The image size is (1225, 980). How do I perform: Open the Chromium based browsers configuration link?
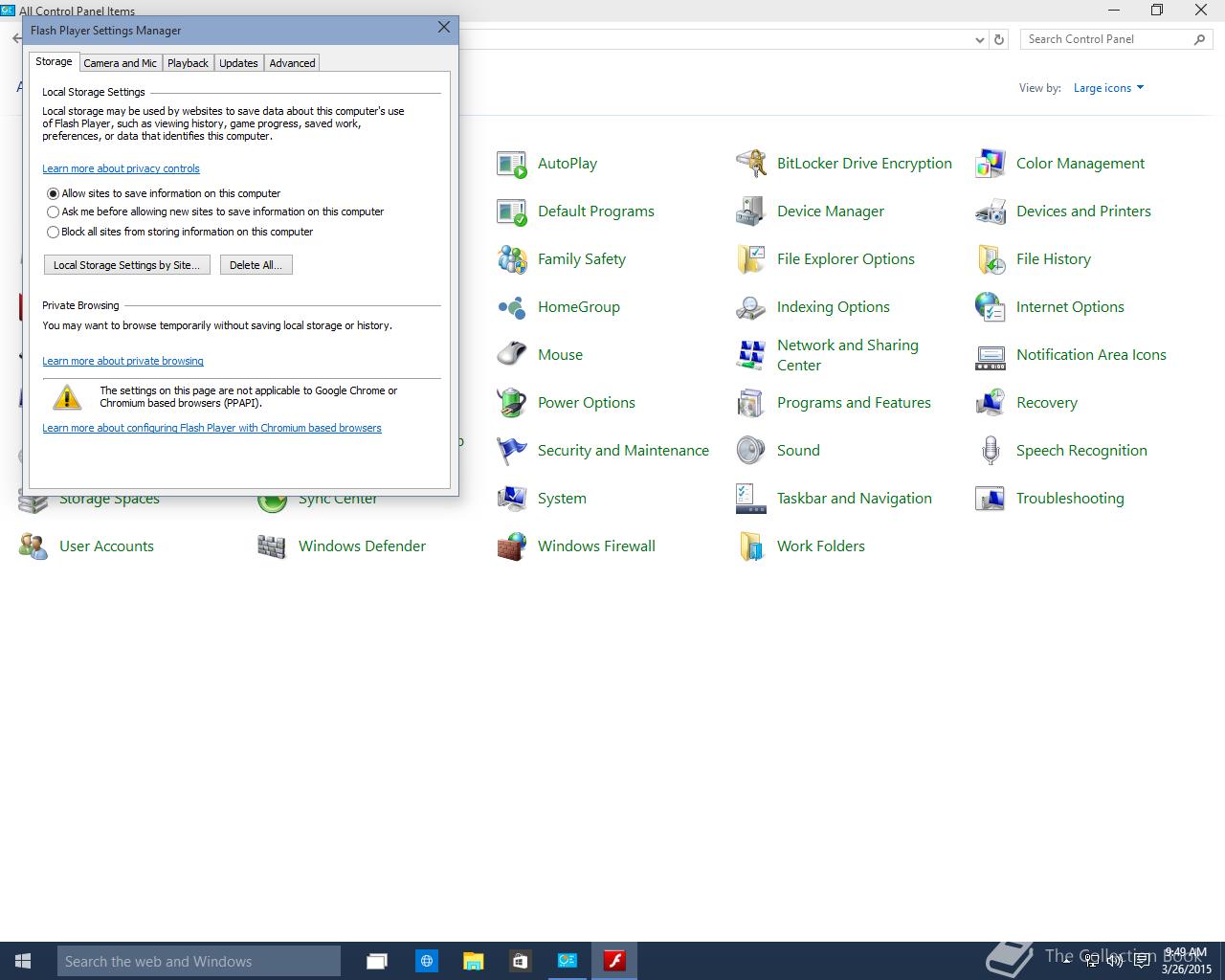pyautogui.click(x=212, y=428)
